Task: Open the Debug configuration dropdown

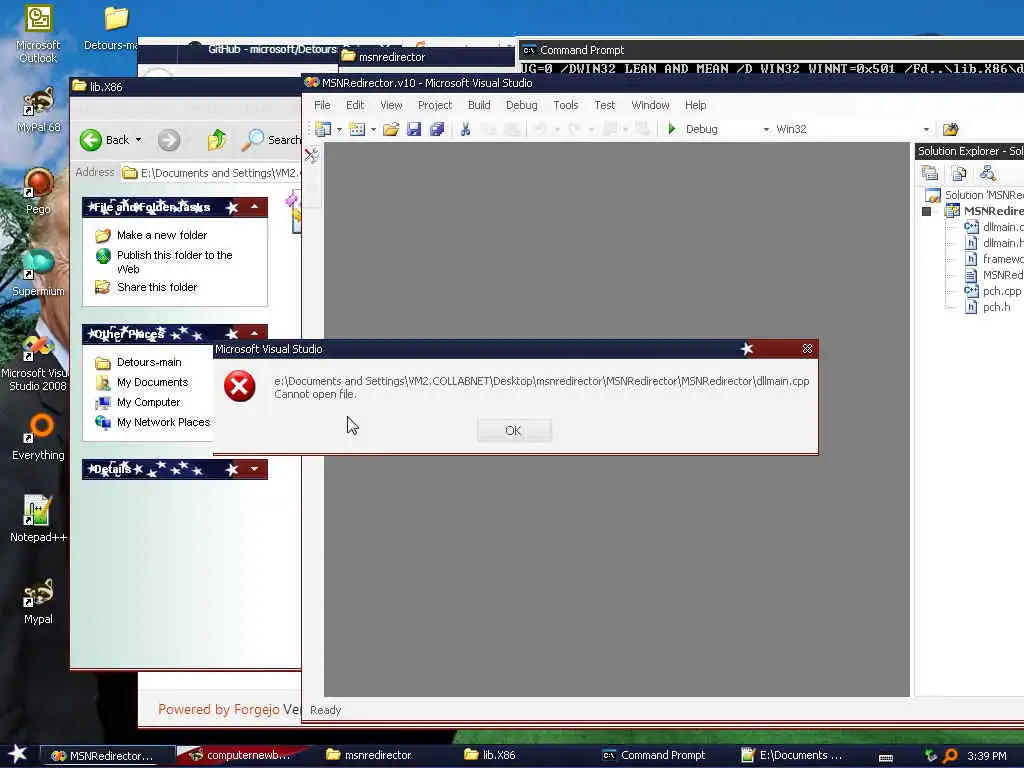Action: tap(766, 129)
